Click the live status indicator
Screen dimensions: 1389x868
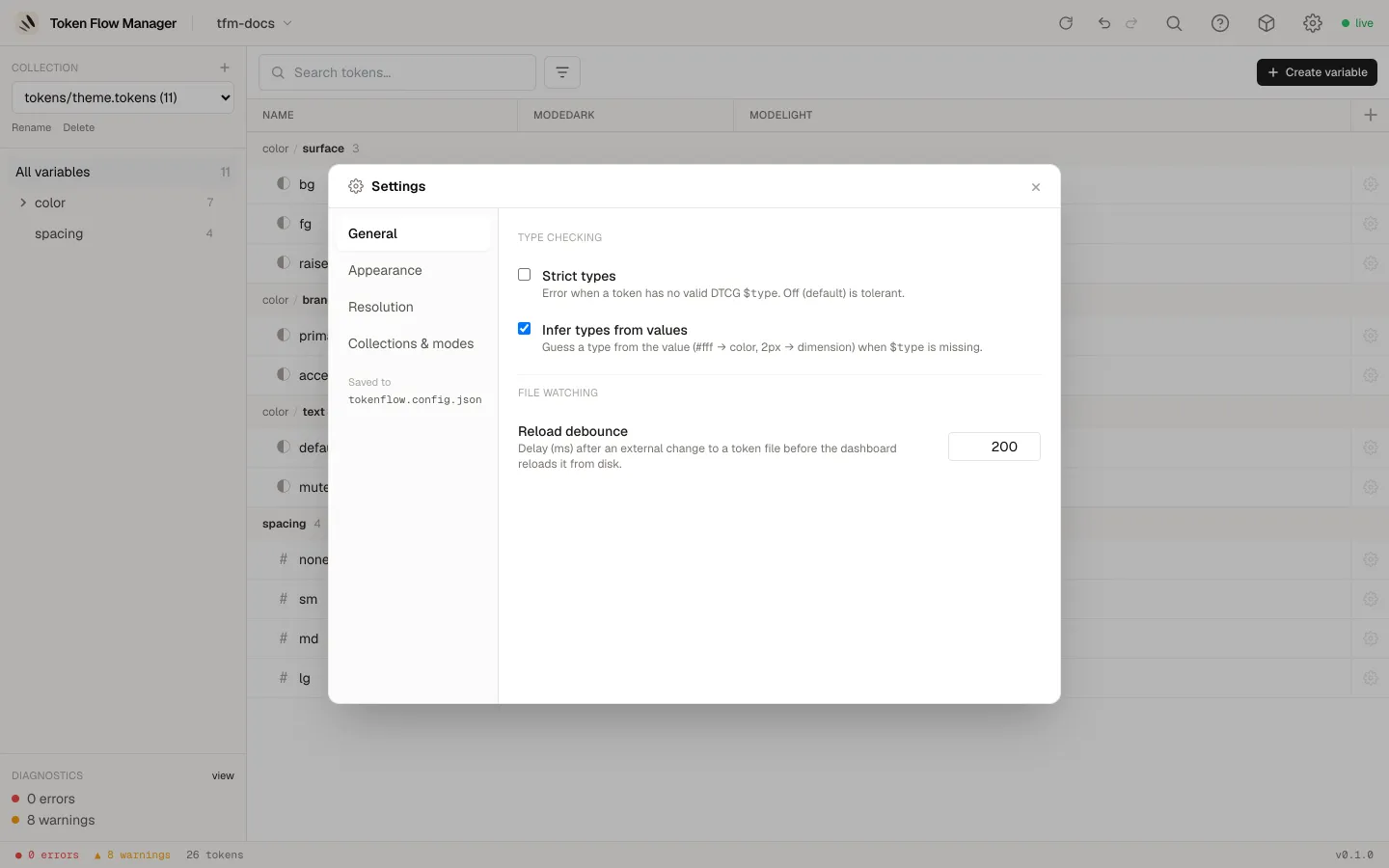(1357, 23)
